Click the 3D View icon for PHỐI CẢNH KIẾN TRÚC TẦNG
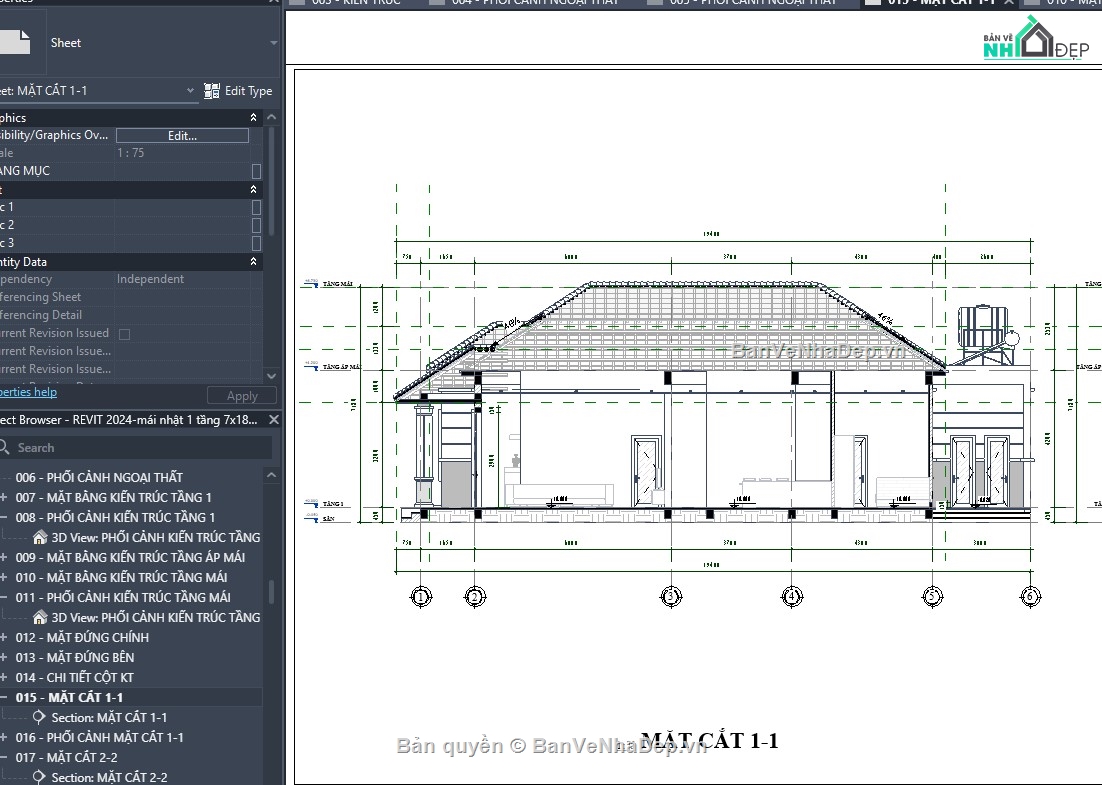 [x=39, y=538]
